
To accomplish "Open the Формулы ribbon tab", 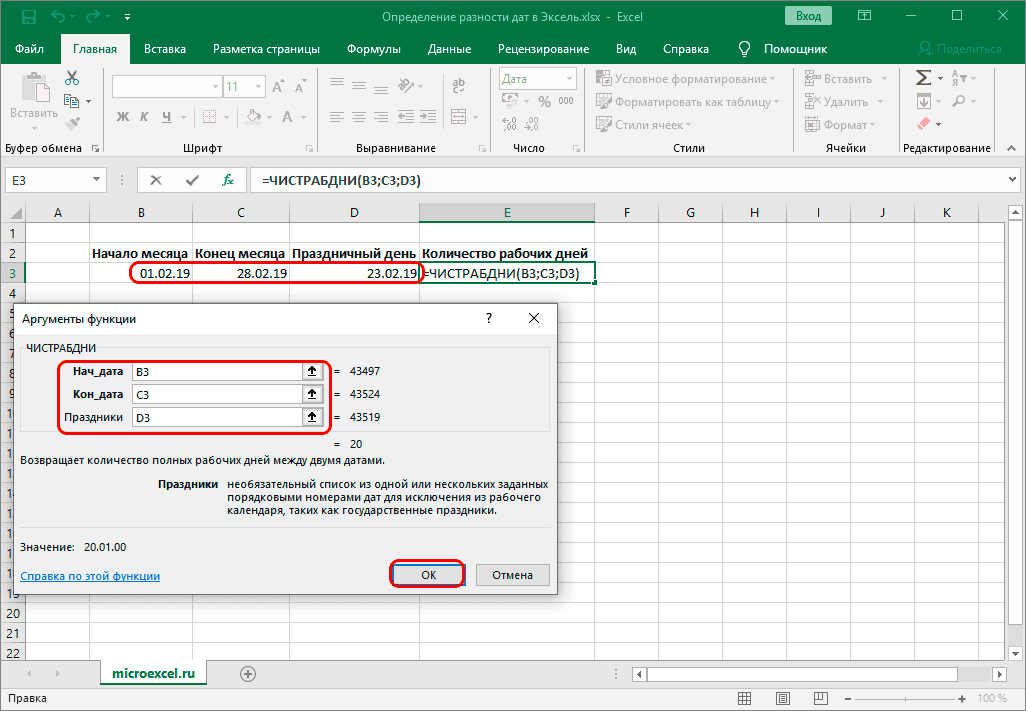I will [373, 49].
